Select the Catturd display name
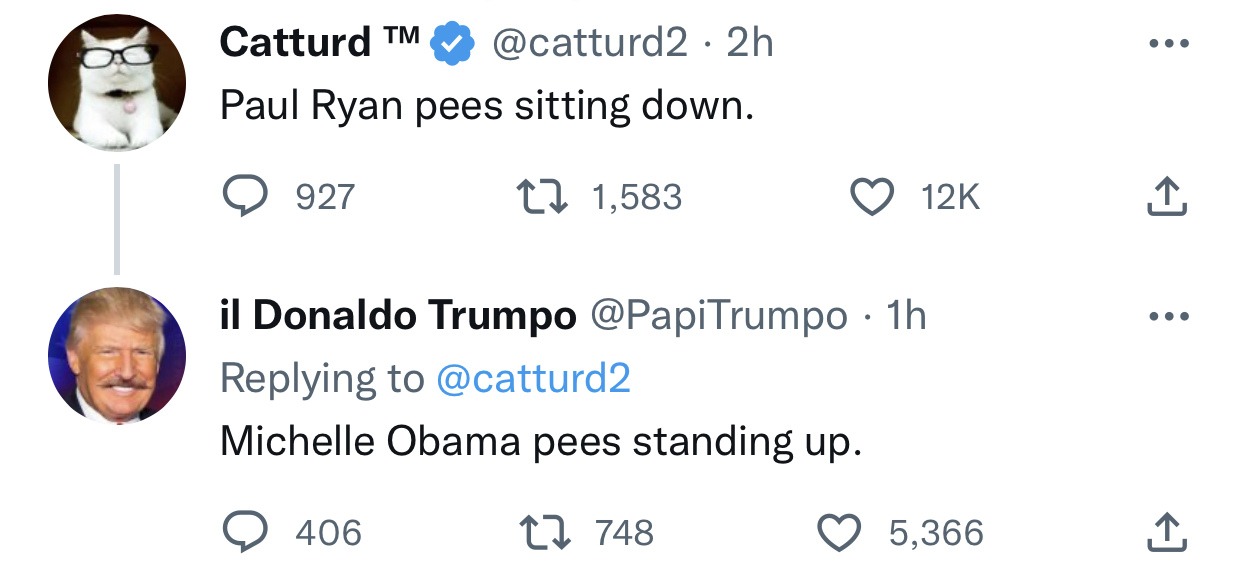 click(296, 41)
